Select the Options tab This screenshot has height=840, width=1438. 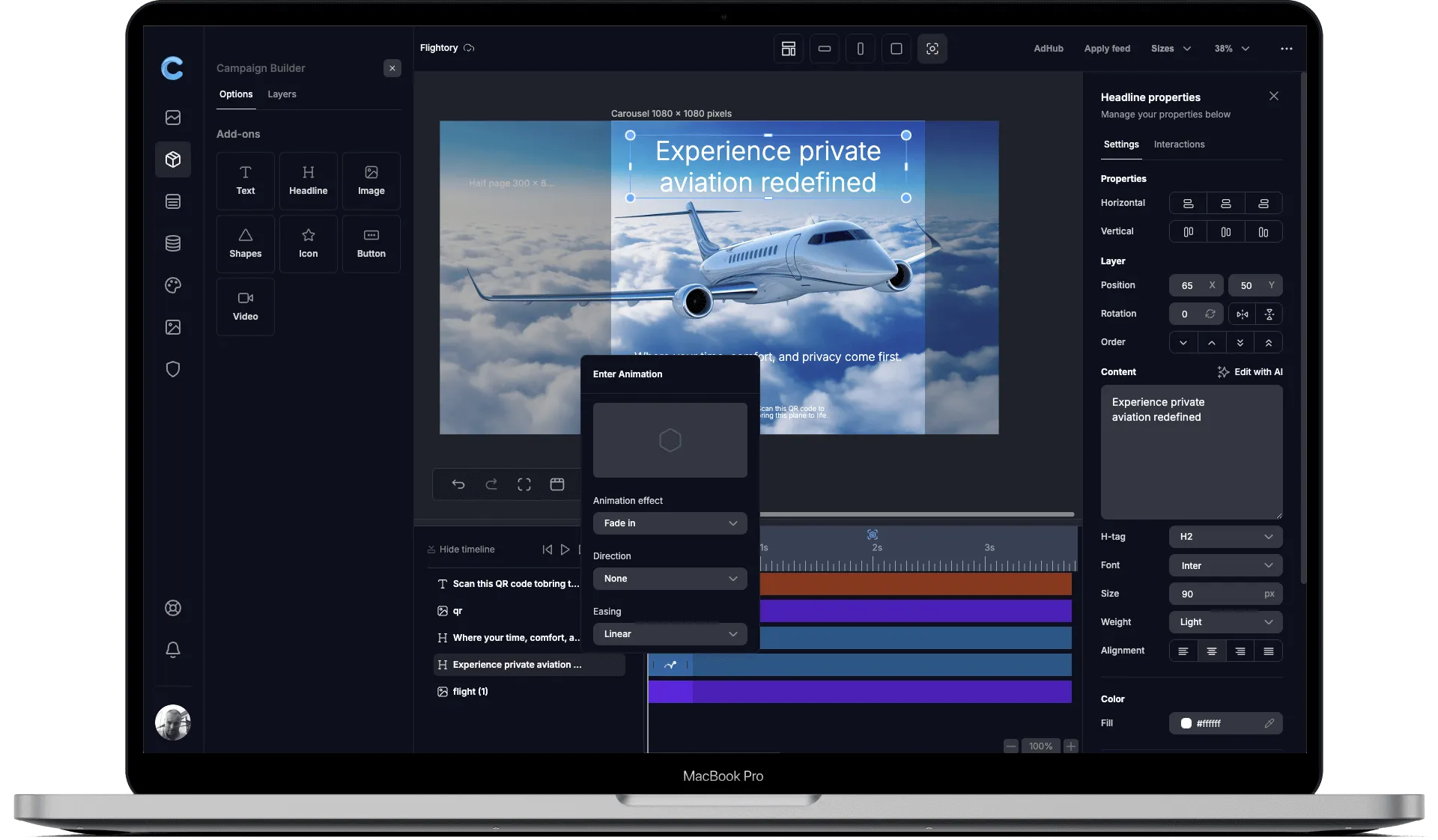pos(236,94)
